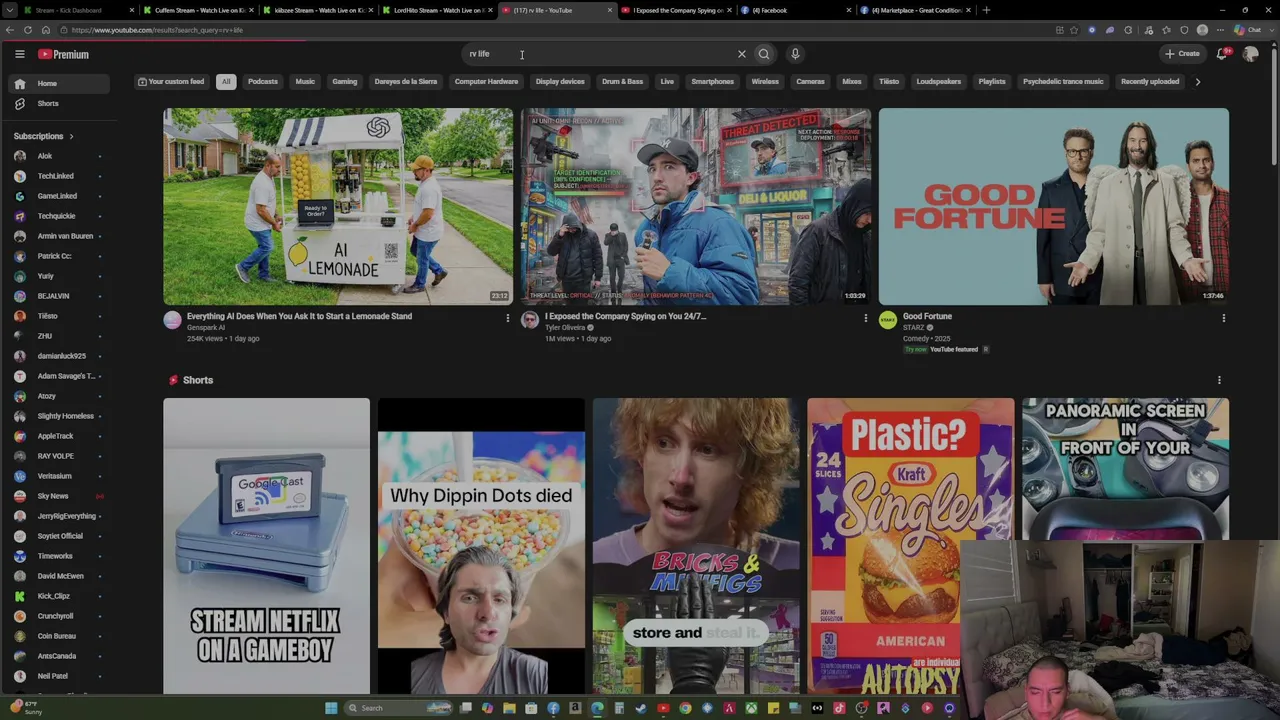Select the Drum & Bass filter chip
The width and height of the screenshot is (1280, 720).
coord(622,82)
